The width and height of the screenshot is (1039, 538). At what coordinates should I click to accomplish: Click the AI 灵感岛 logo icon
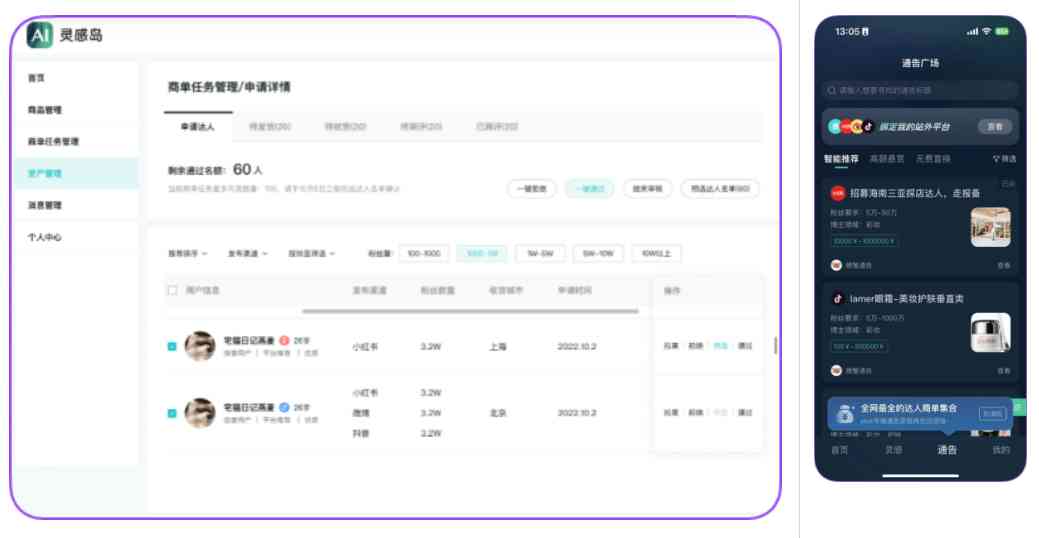tap(40, 35)
